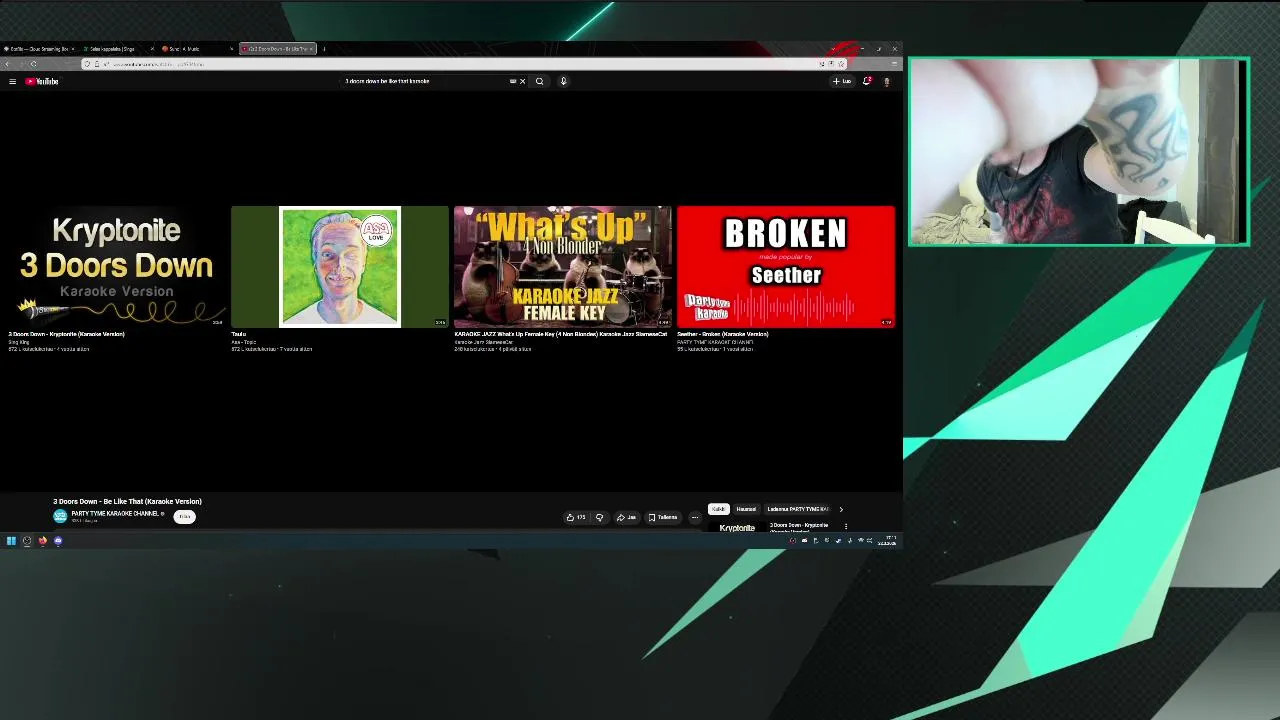Image resolution: width=1280 pixels, height=720 pixels.
Task: Click the PARTY TYME channel avatar
Action: pos(60,516)
